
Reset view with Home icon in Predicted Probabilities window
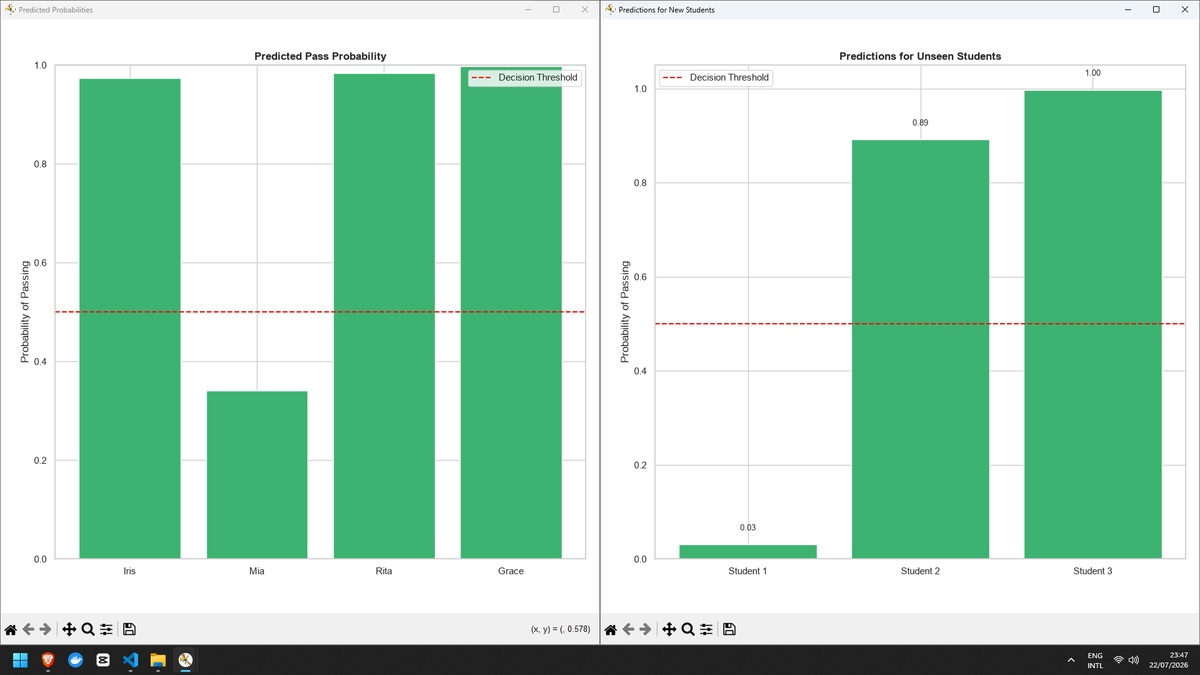[x=11, y=629]
